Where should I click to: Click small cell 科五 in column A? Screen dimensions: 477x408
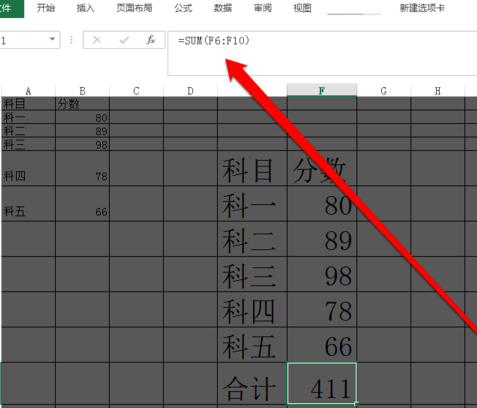[x=28, y=204]
